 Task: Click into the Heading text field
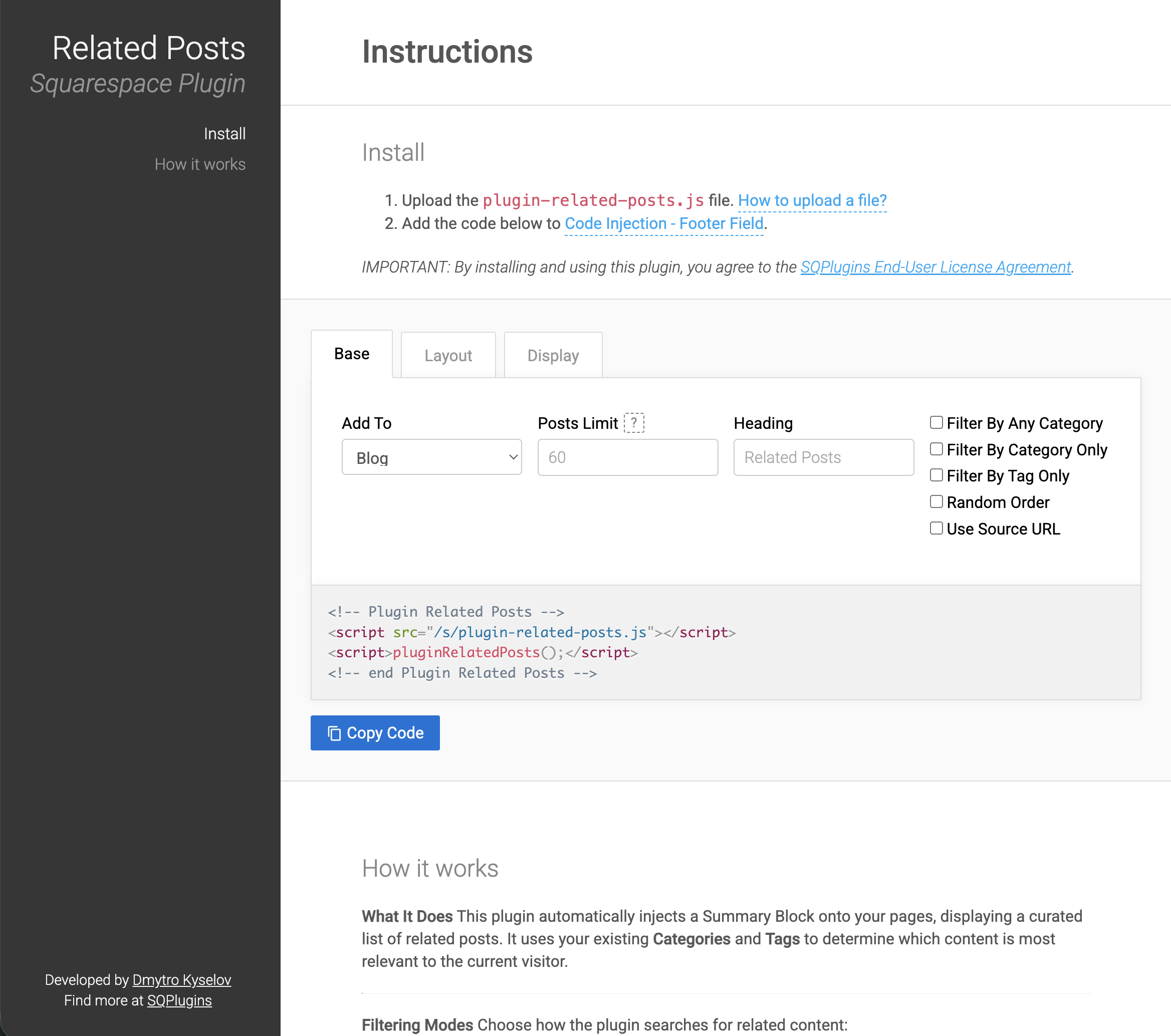[824, 457]
